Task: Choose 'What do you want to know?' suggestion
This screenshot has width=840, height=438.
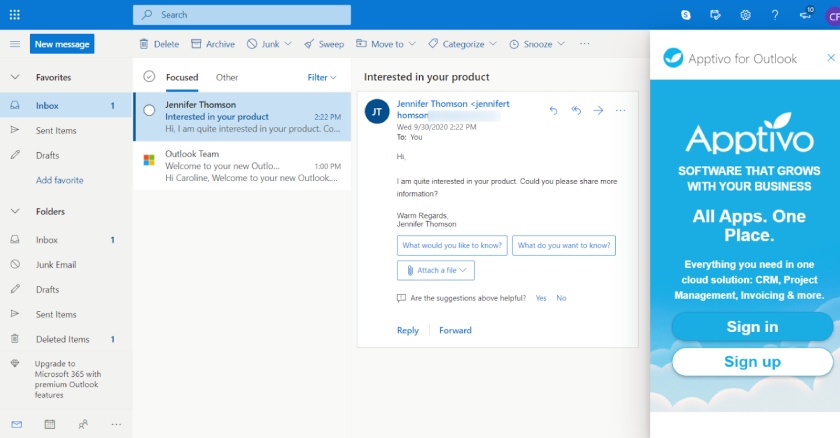Action: pyautogui.click(x=564, y=245)
